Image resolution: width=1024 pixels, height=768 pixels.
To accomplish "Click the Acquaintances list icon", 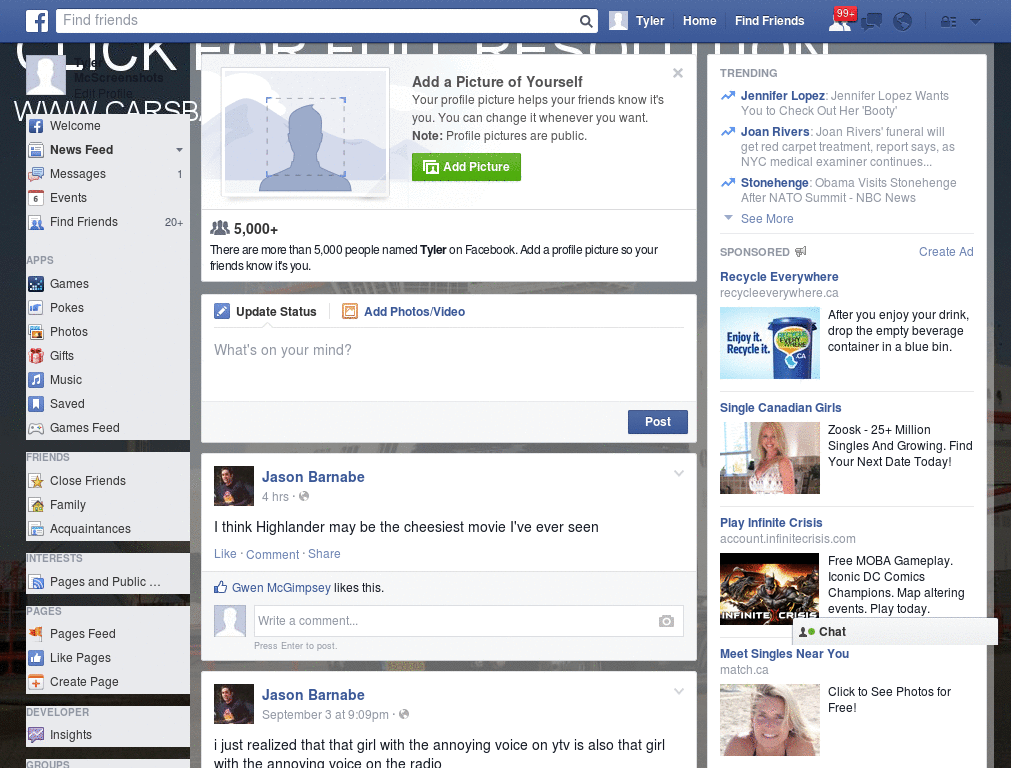I will pos(36,529).
